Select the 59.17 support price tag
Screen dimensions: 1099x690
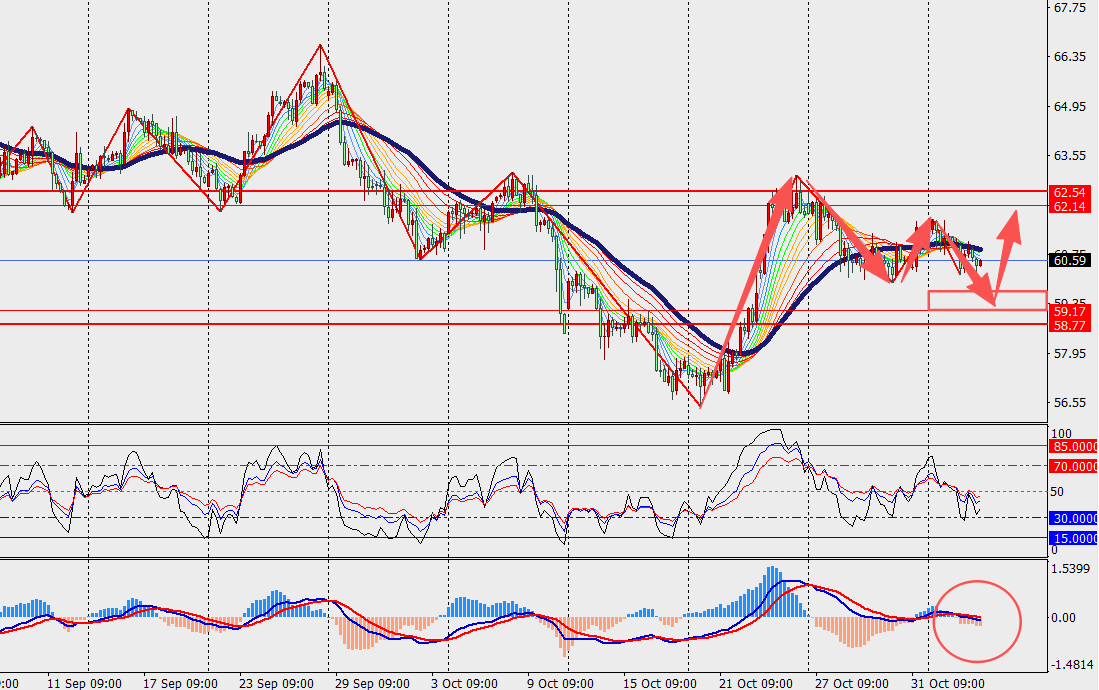pyautogui.click(x=1070, y=311)
